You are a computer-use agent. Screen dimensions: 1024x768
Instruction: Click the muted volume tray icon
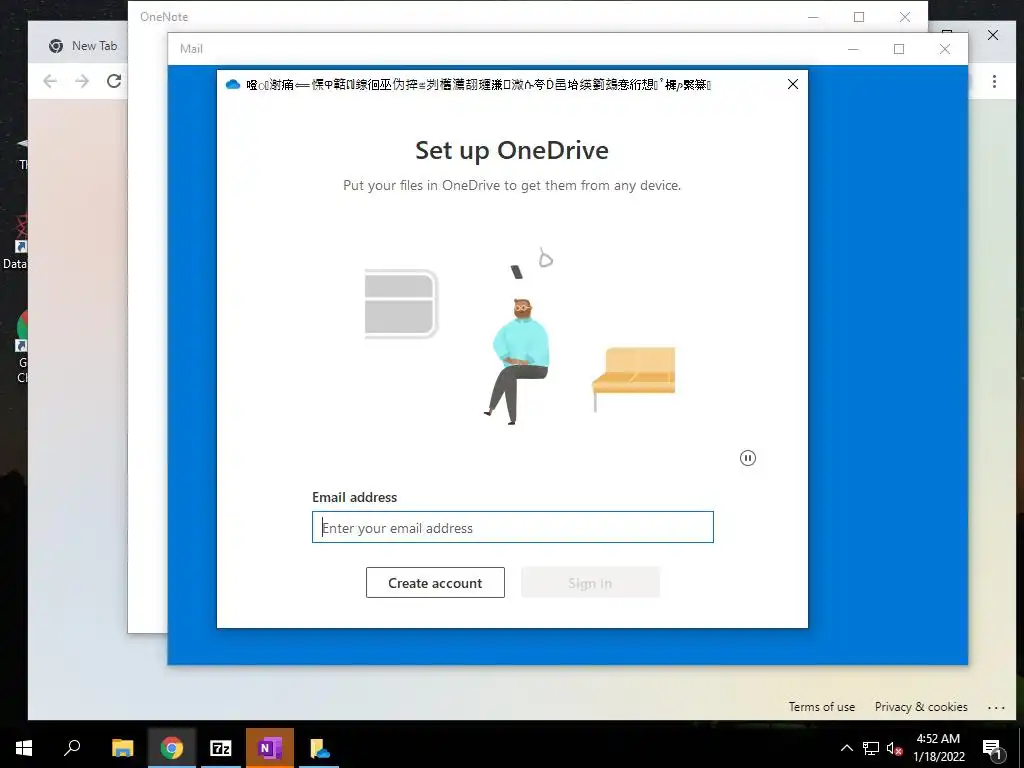[x=895, y=748]
